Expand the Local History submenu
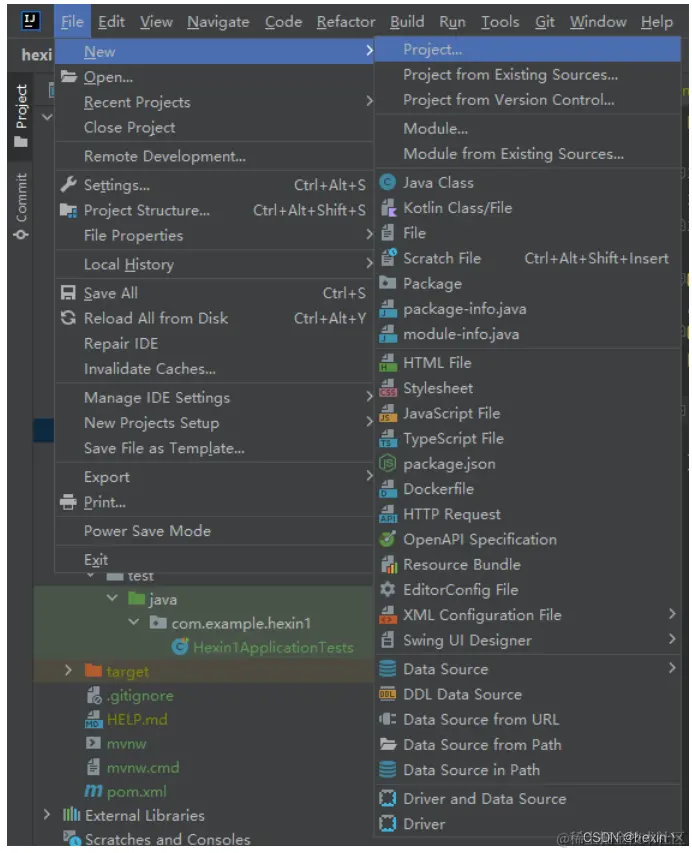This screenshot has width=692, height=853. coord(369,264)
